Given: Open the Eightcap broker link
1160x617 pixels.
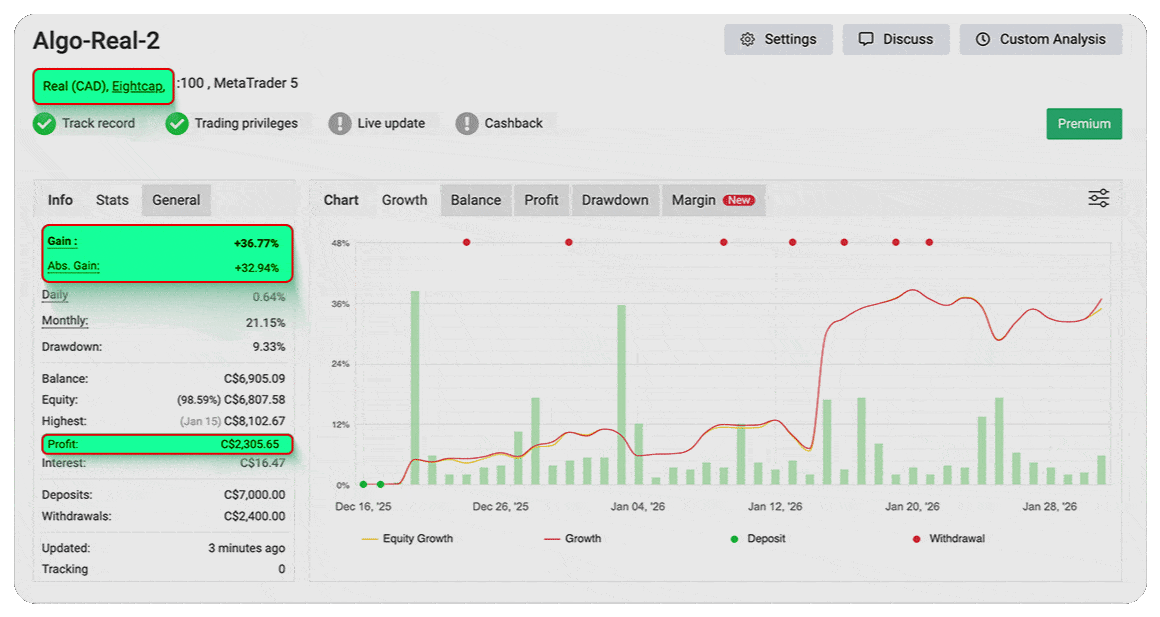Looking at the screenshot, I should pos(137,86).
